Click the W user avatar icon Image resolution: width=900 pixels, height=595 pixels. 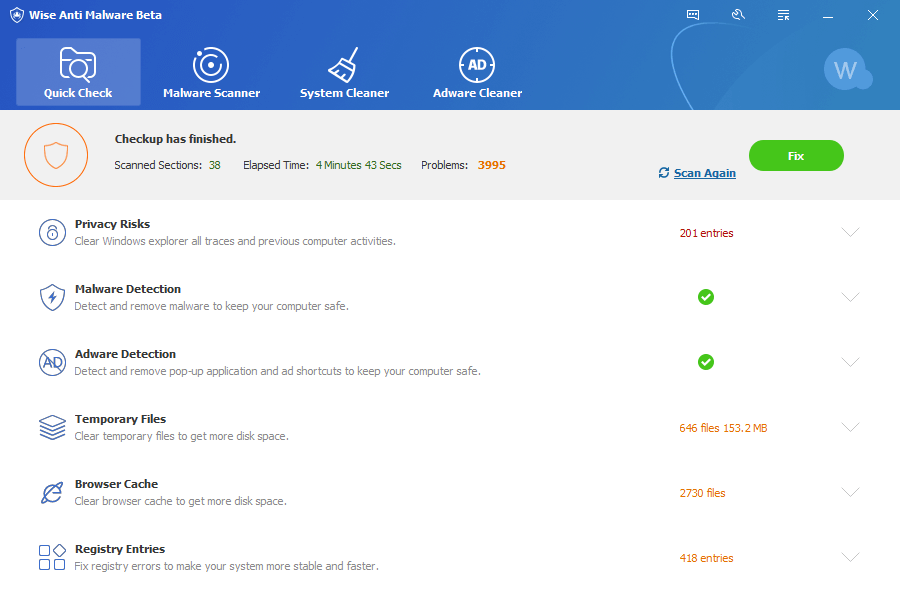(846, 70)
